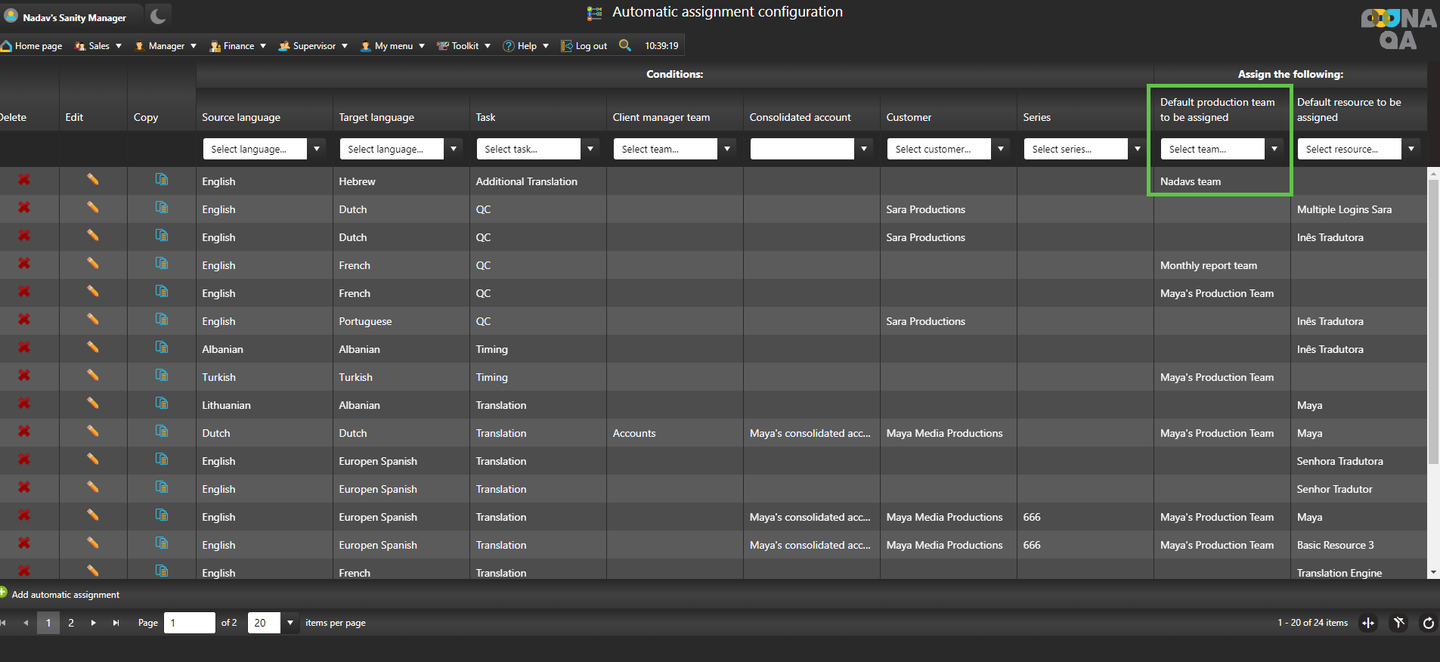Open the Source language filter dropdown

coord(317,149)
